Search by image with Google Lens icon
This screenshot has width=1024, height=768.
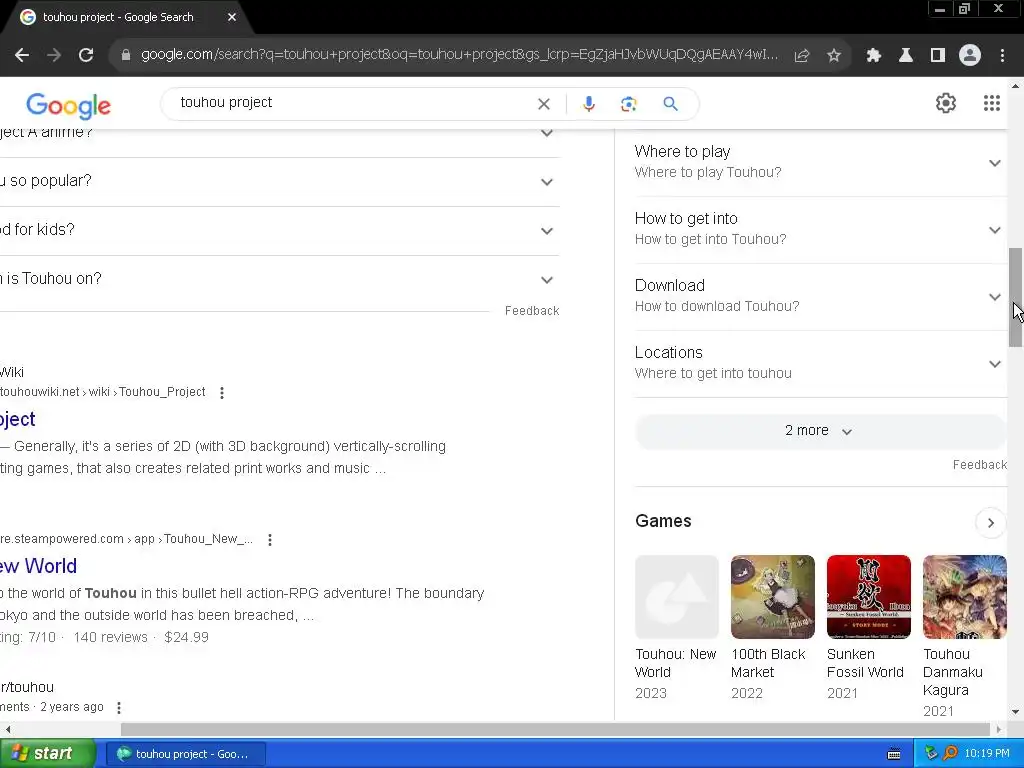coord(628,104)
